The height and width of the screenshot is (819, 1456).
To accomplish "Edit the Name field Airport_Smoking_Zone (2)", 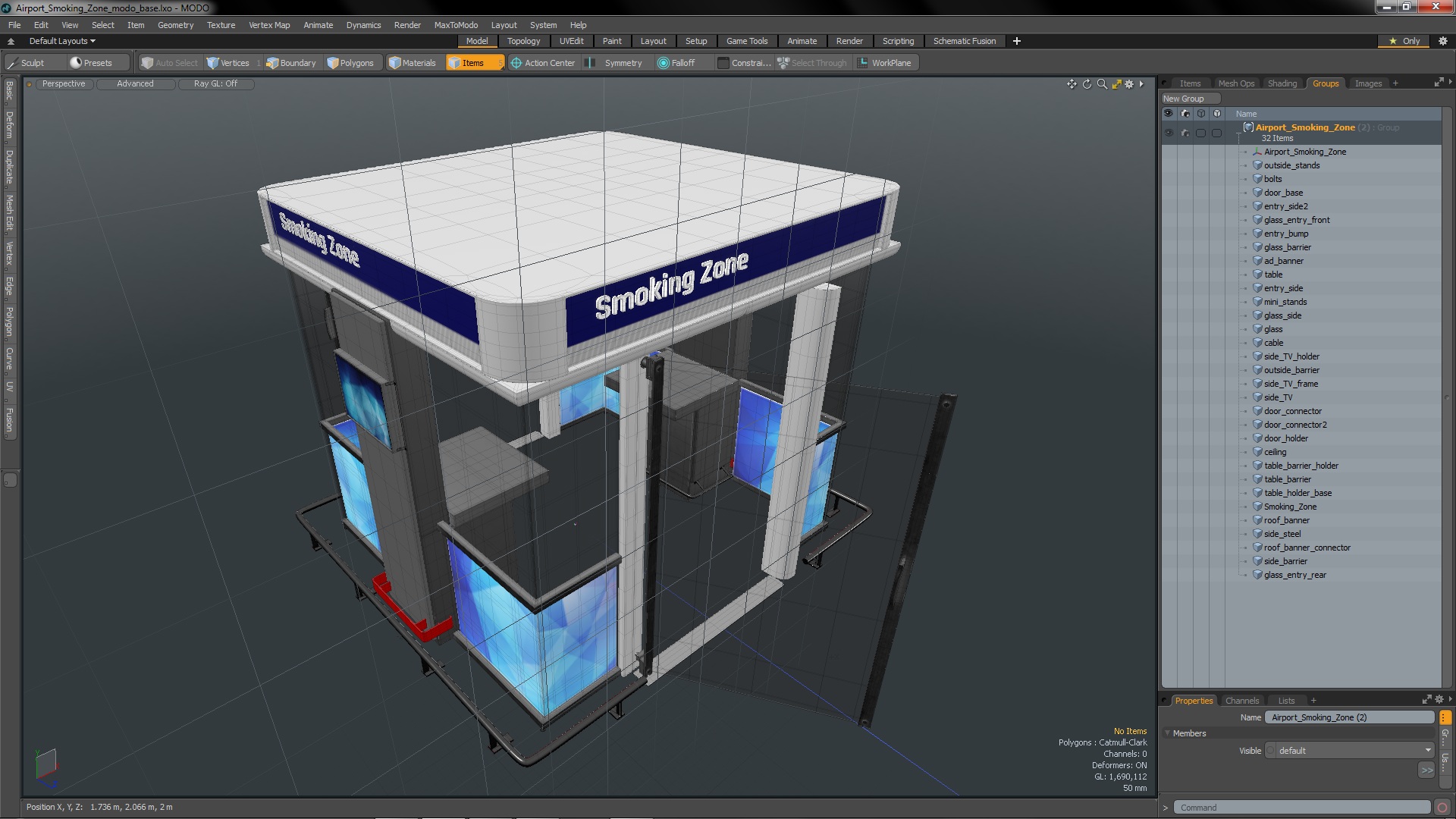I will pos(1350,717).
